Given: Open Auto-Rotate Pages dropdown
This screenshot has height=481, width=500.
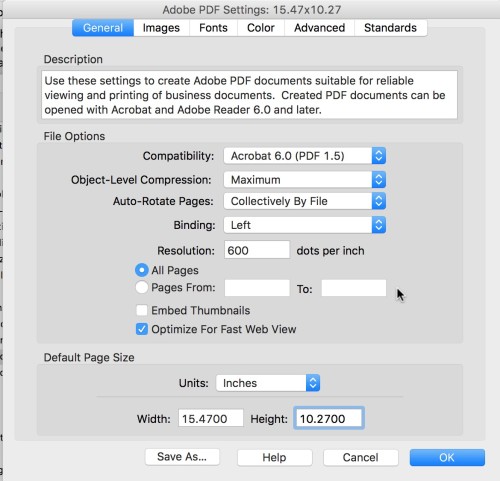Looking at the screenshot, I should 305,201.
